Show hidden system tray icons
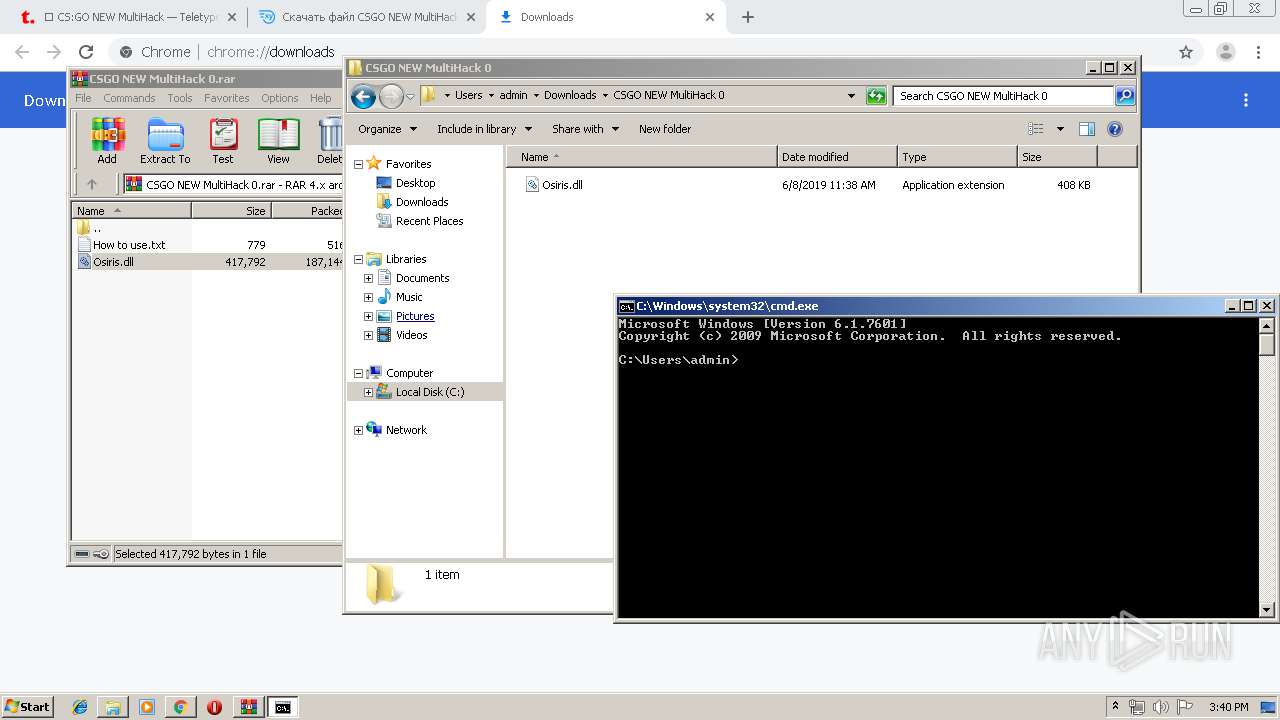The image size is (1280, 720). (1116, 707)
